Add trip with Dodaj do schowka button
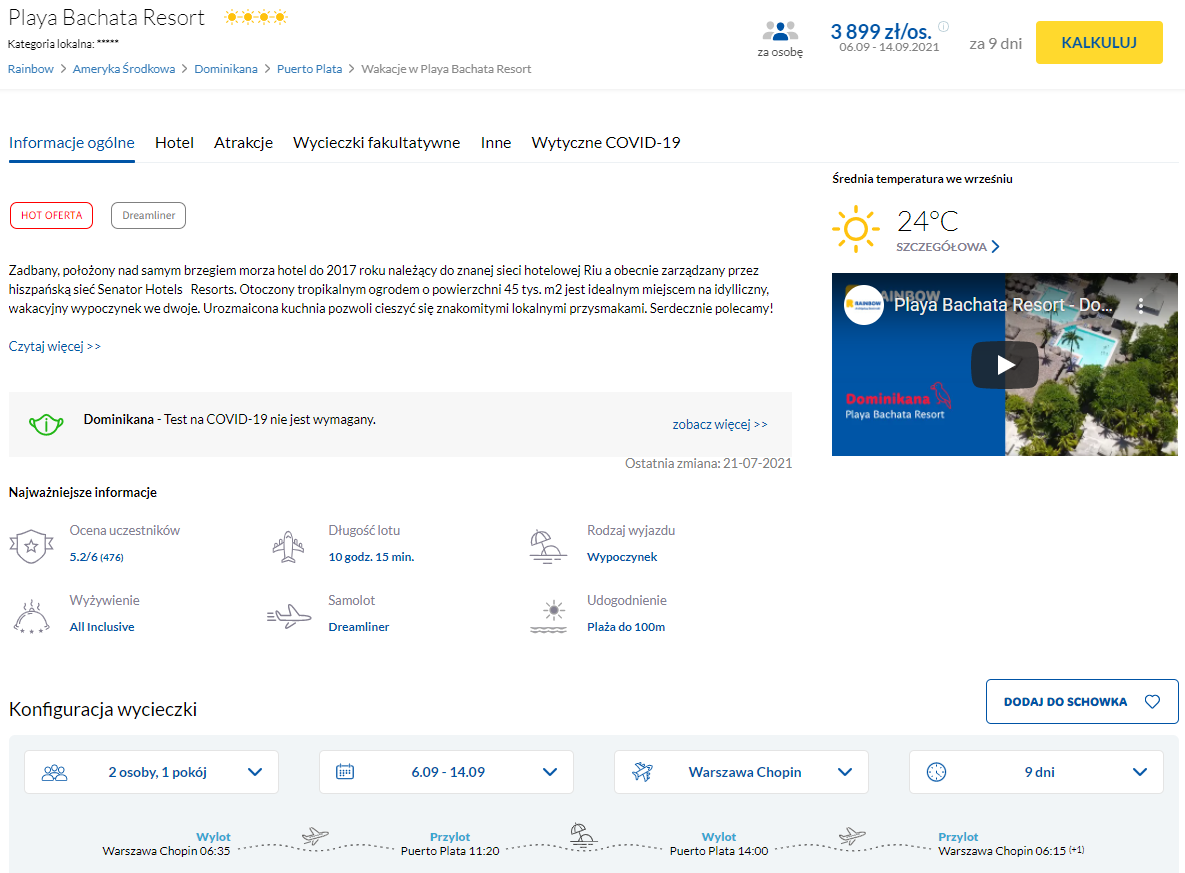Viewport: 1185px width, 873px height. tap(1081, 701)
